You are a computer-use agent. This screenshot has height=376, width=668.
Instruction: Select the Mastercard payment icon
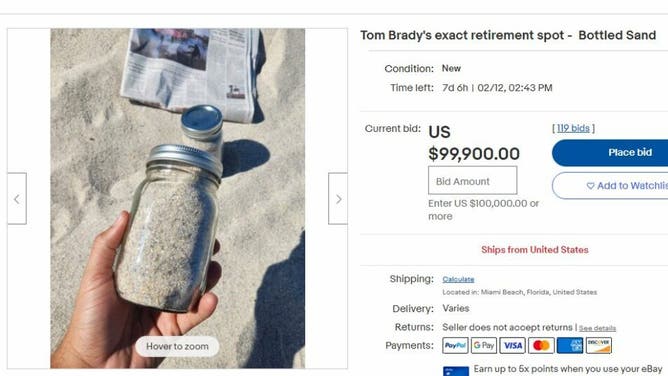tap(541, 345)
